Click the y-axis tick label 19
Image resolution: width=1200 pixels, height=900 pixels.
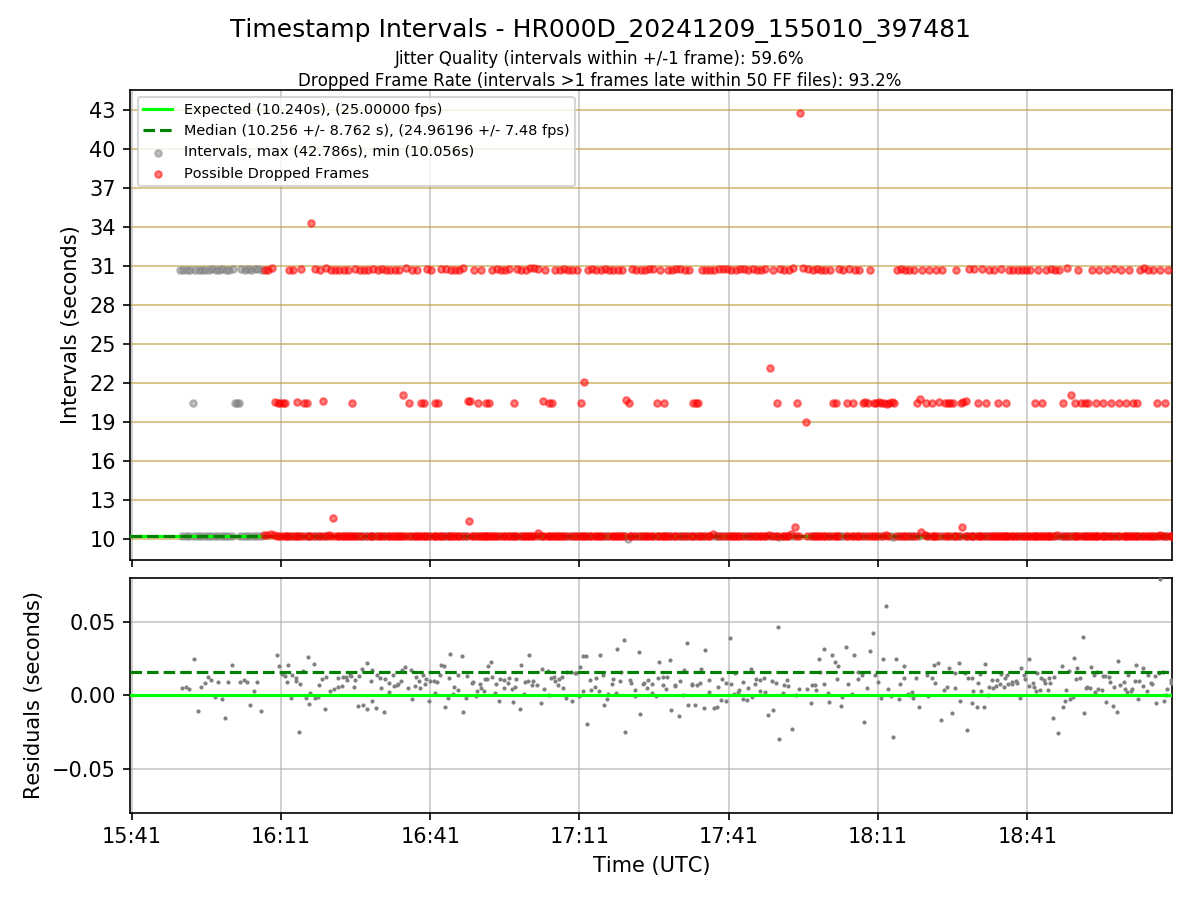tap(103, 422)
